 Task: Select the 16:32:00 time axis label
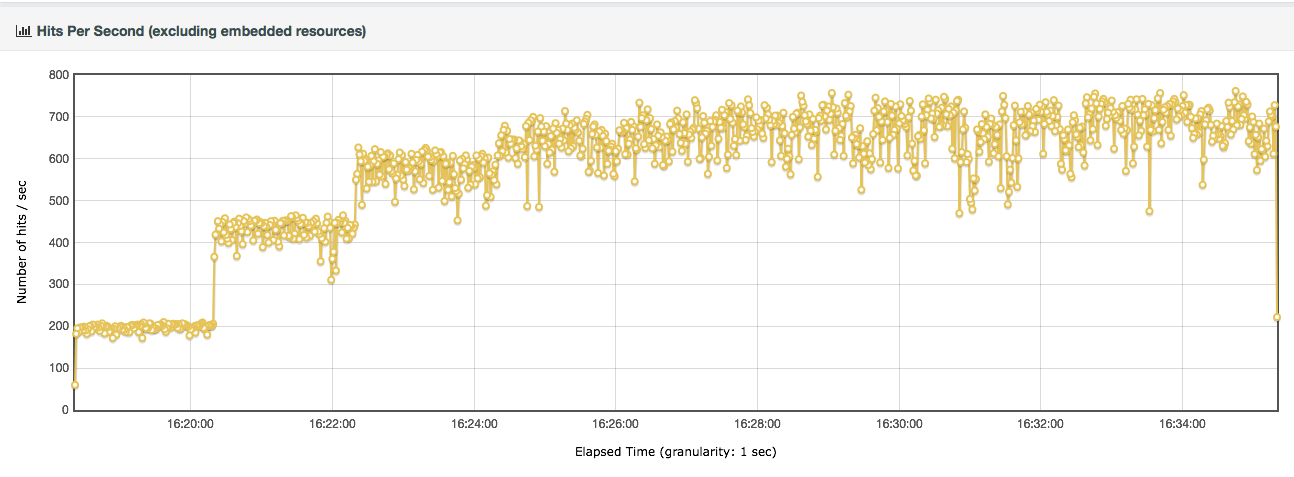click(1041, 424)
